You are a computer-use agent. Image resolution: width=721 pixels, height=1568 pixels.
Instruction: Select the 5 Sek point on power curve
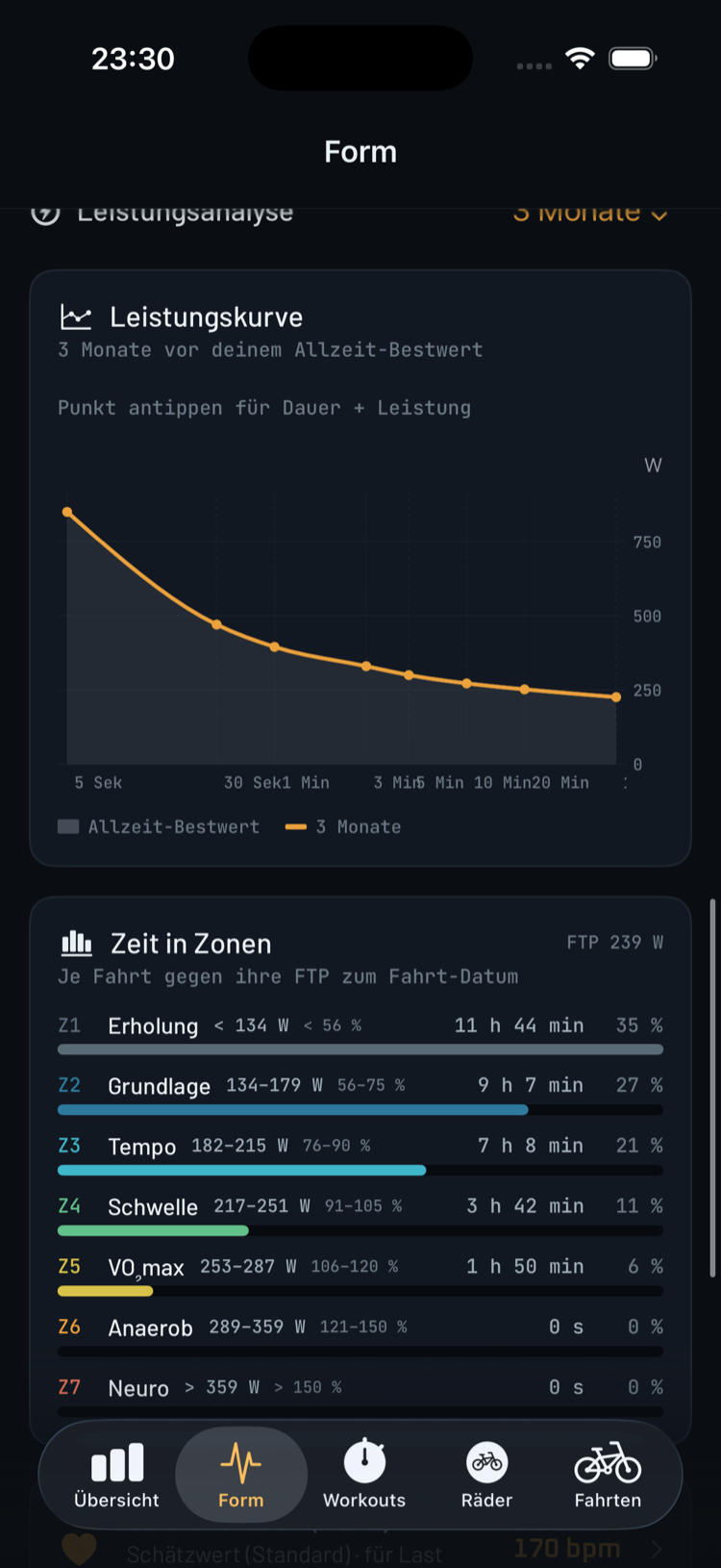click(x=67, y=513)
